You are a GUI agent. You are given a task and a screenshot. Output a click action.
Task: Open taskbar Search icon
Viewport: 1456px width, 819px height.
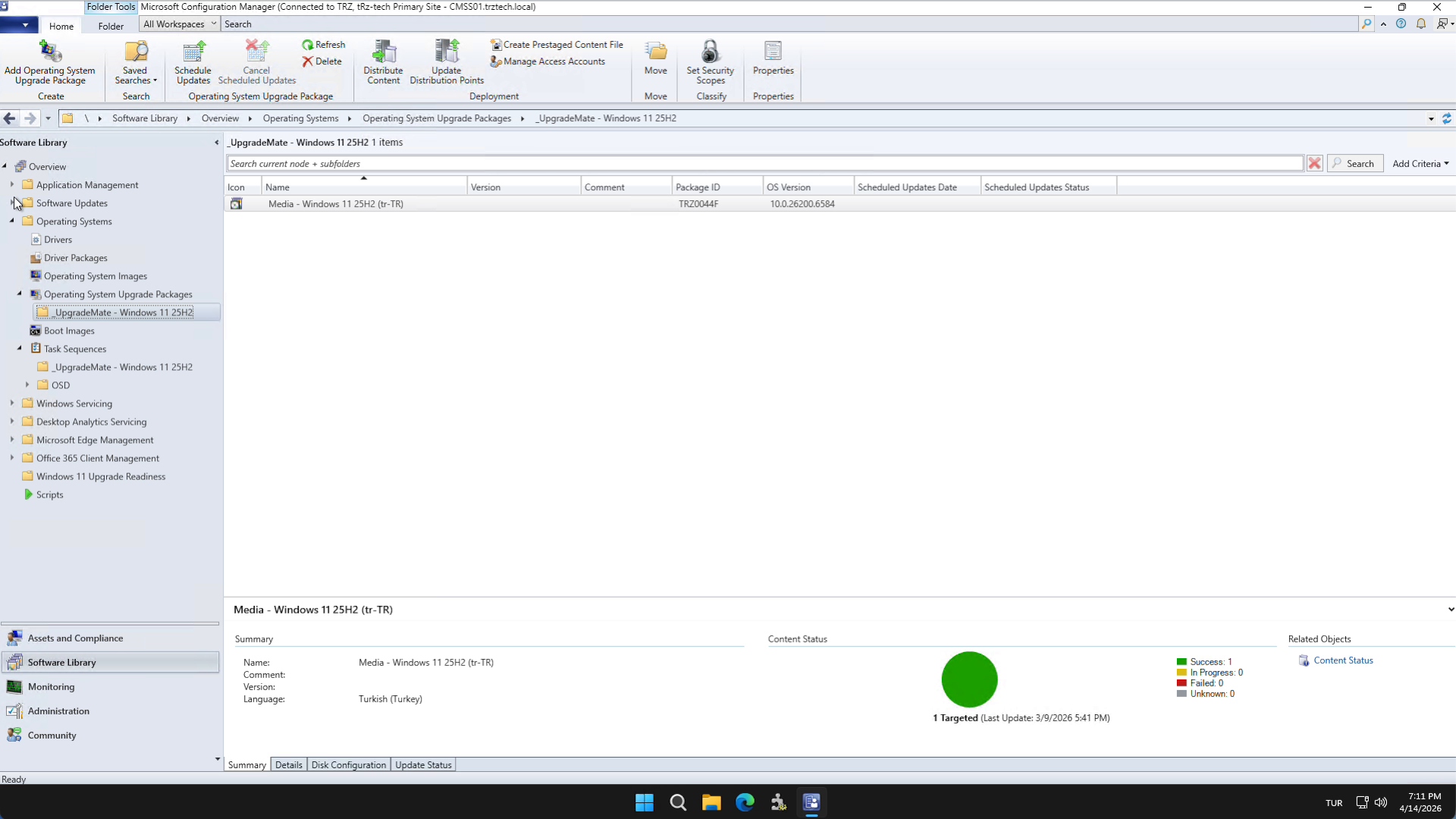coord(678,802)
